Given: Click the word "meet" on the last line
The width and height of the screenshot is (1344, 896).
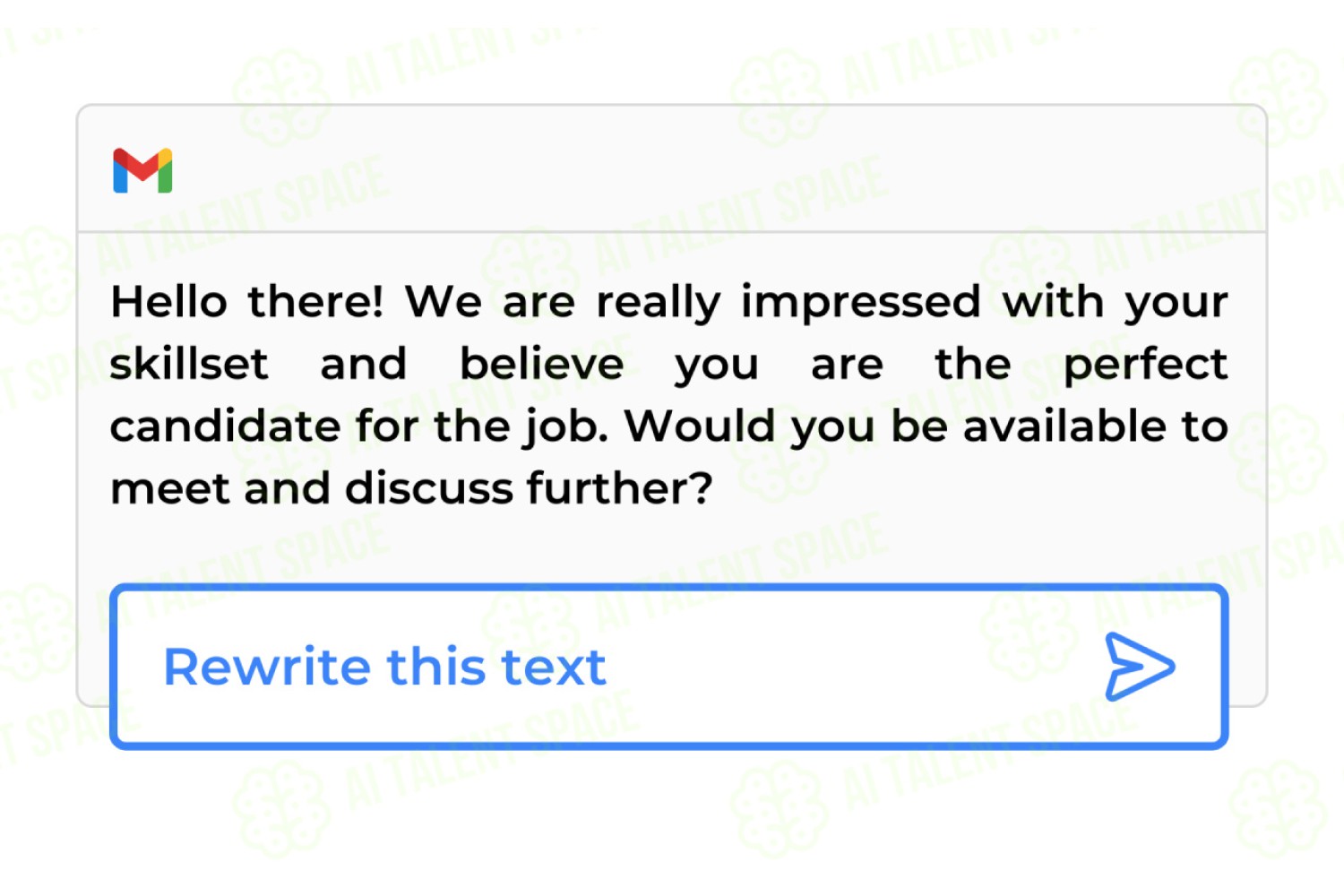Looking at the screenshot, I should point(169,489).
